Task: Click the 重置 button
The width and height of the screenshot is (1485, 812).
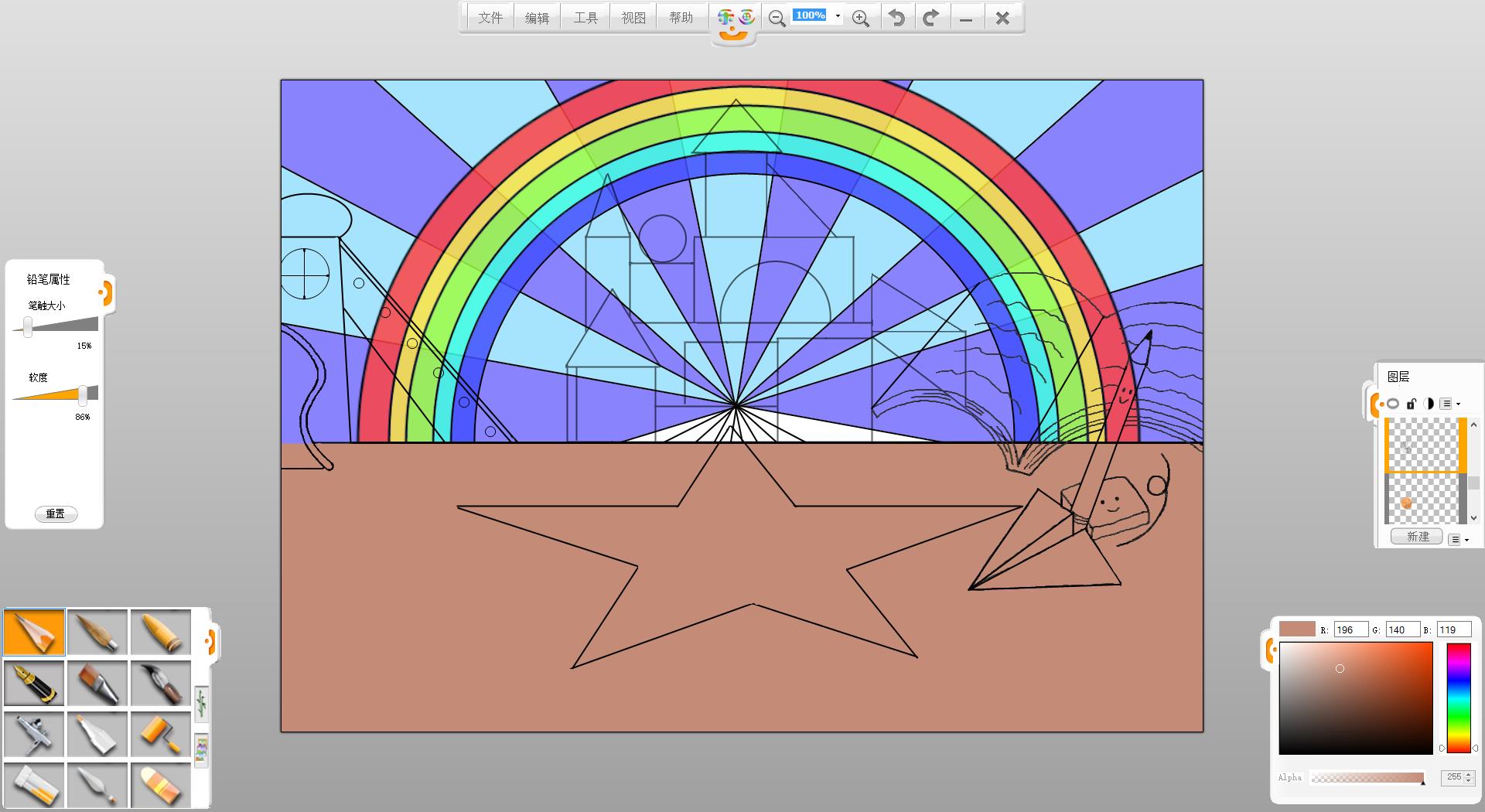Action: [56, 513]
